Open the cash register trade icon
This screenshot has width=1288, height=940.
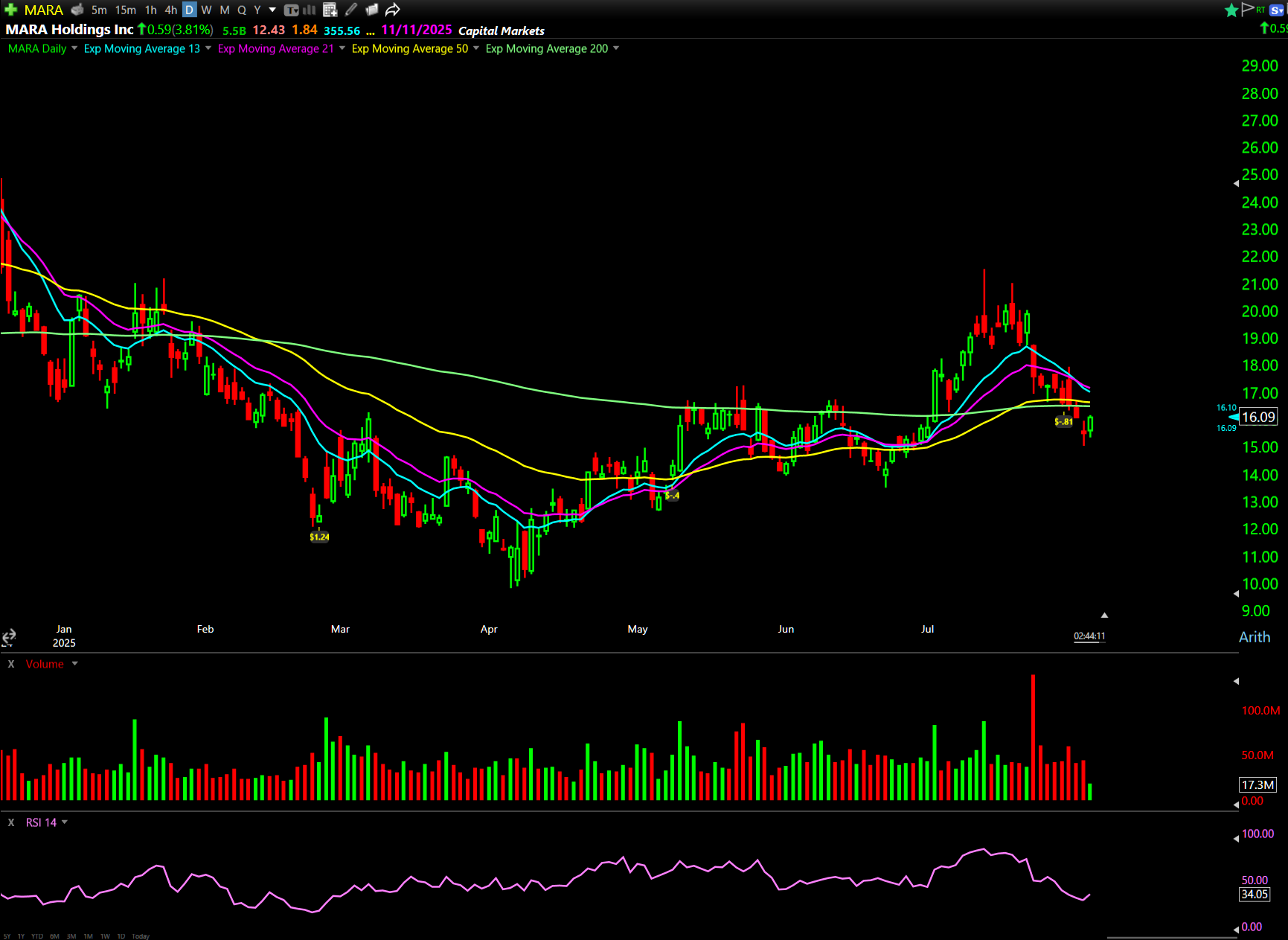(77, 10)
